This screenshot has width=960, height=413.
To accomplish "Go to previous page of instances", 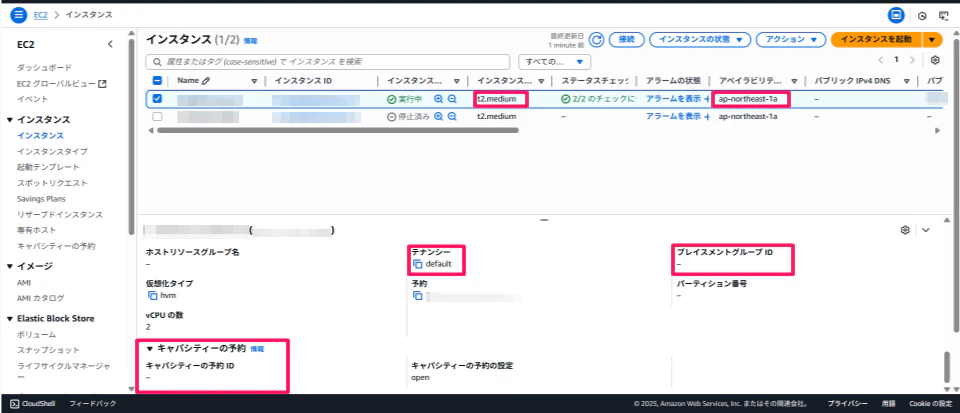I will click(x=881, y=60).
